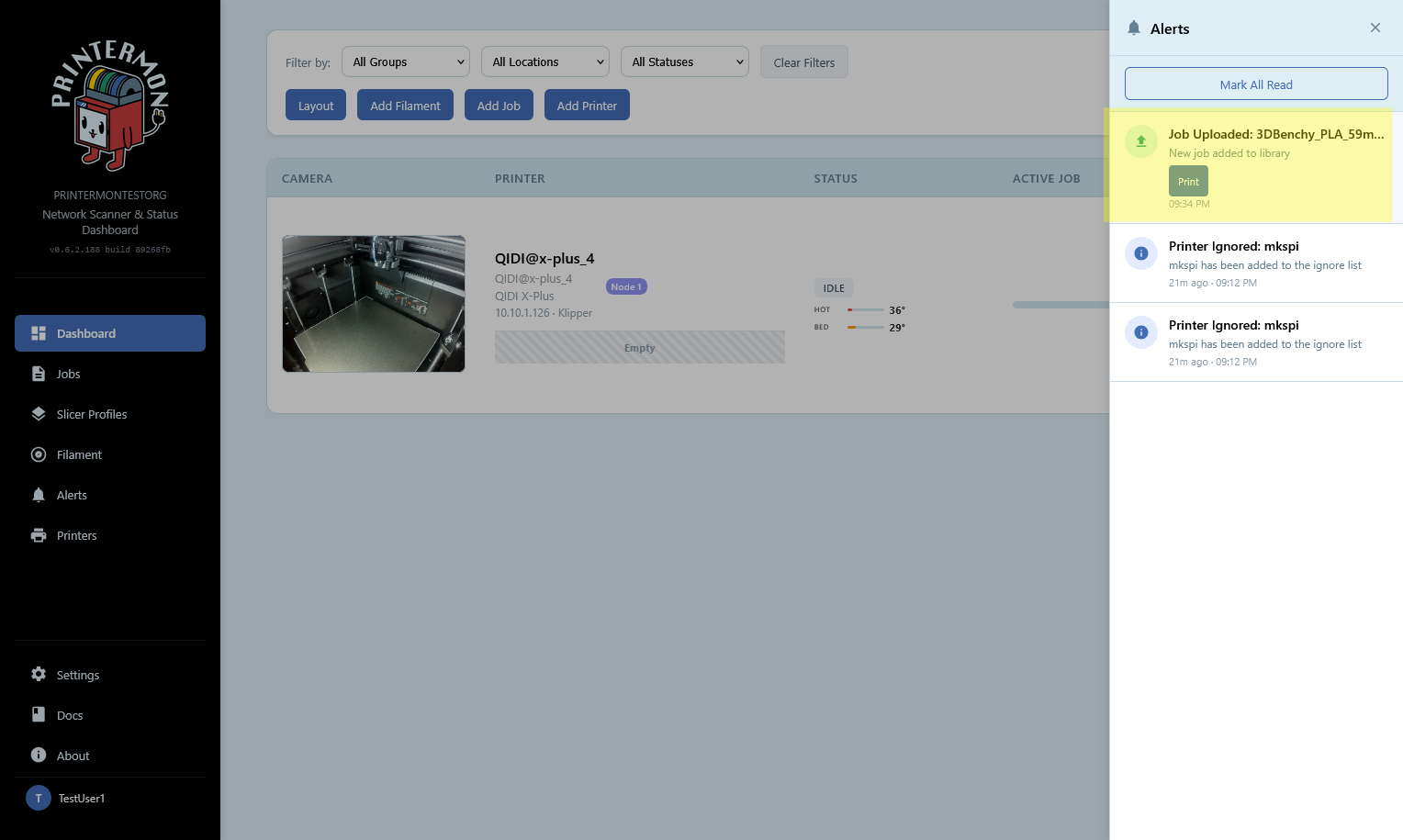The width and height of the screenshot is (1403, 840).
Task: Open the QIDI X-Plus camera thumbnail
Action: 374,304
